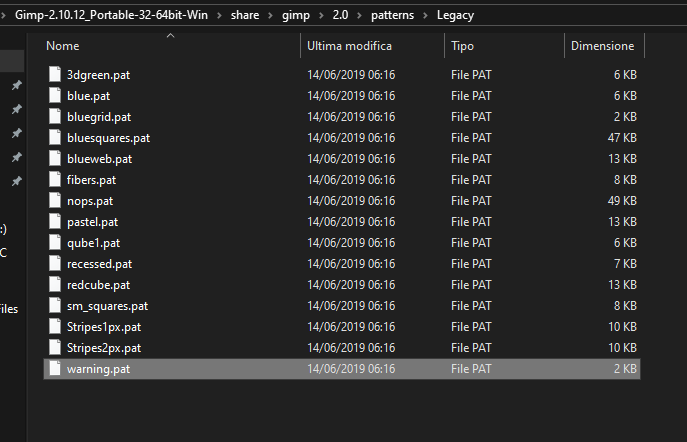Viewport: 687px width, 442px height.
Task: Click the 8 KB size of sm_squares.pat
Action: [625, 306]
